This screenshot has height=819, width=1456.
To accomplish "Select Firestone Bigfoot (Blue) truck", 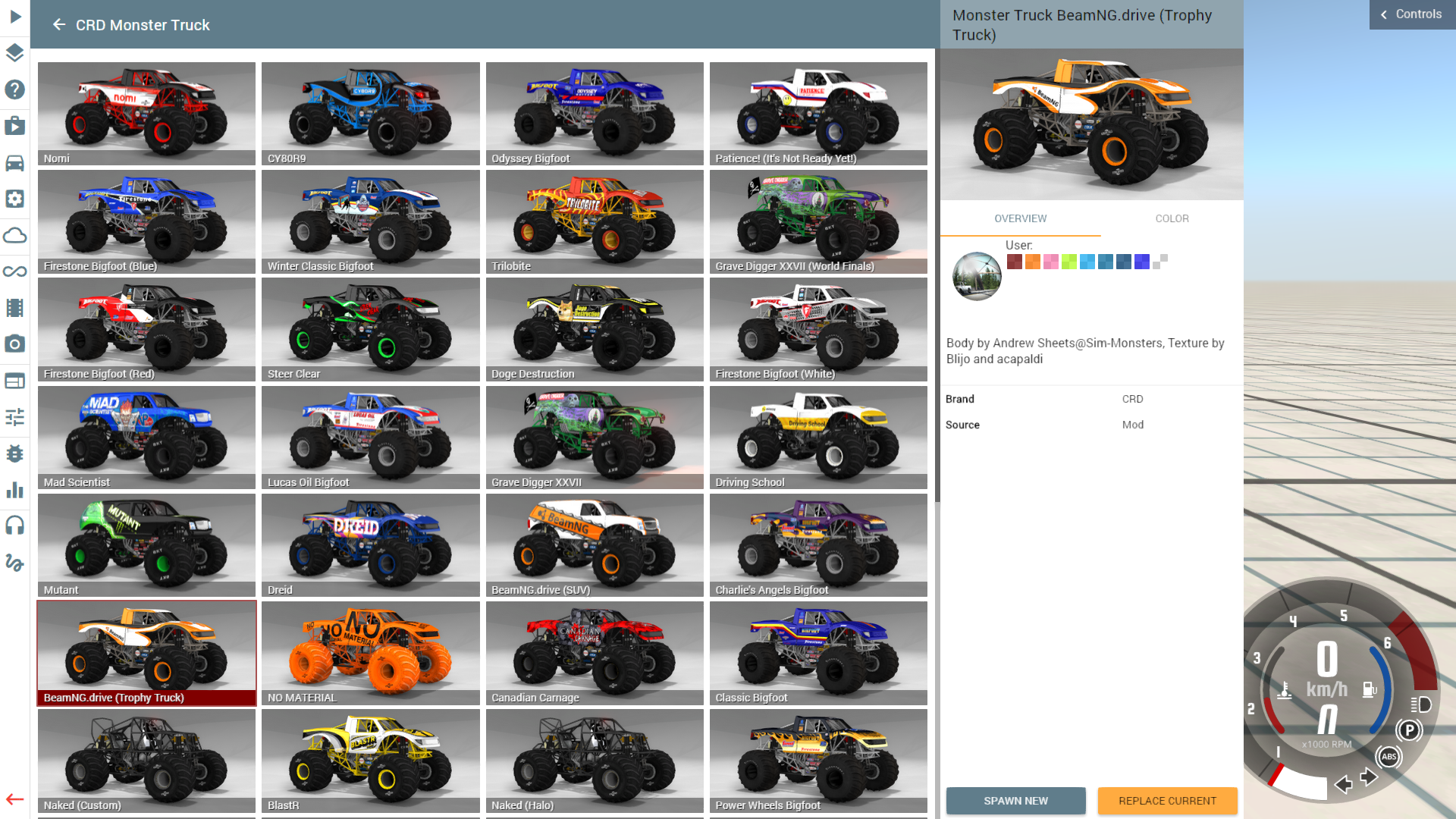I will click(146, 221).
